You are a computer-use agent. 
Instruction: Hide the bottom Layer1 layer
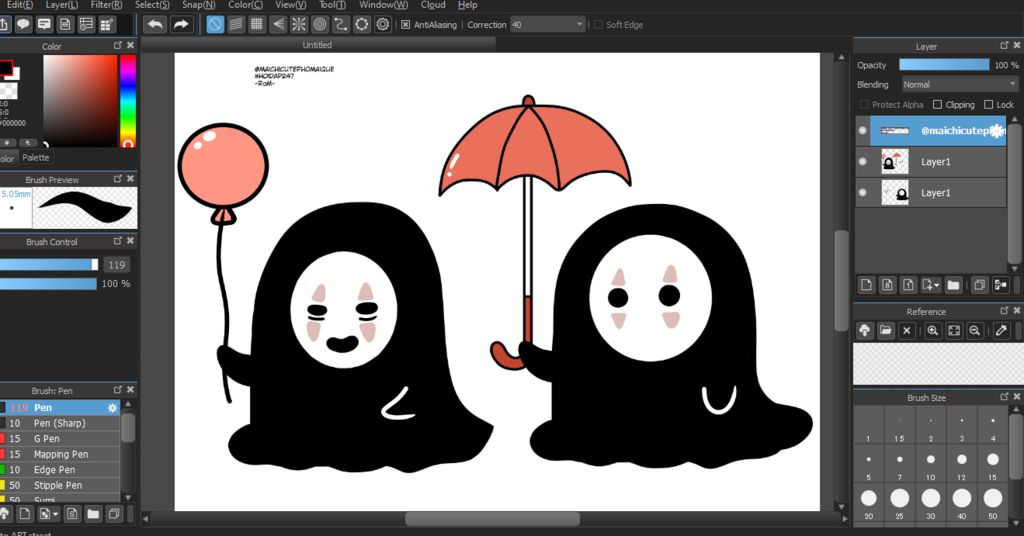tap(862, 193)
